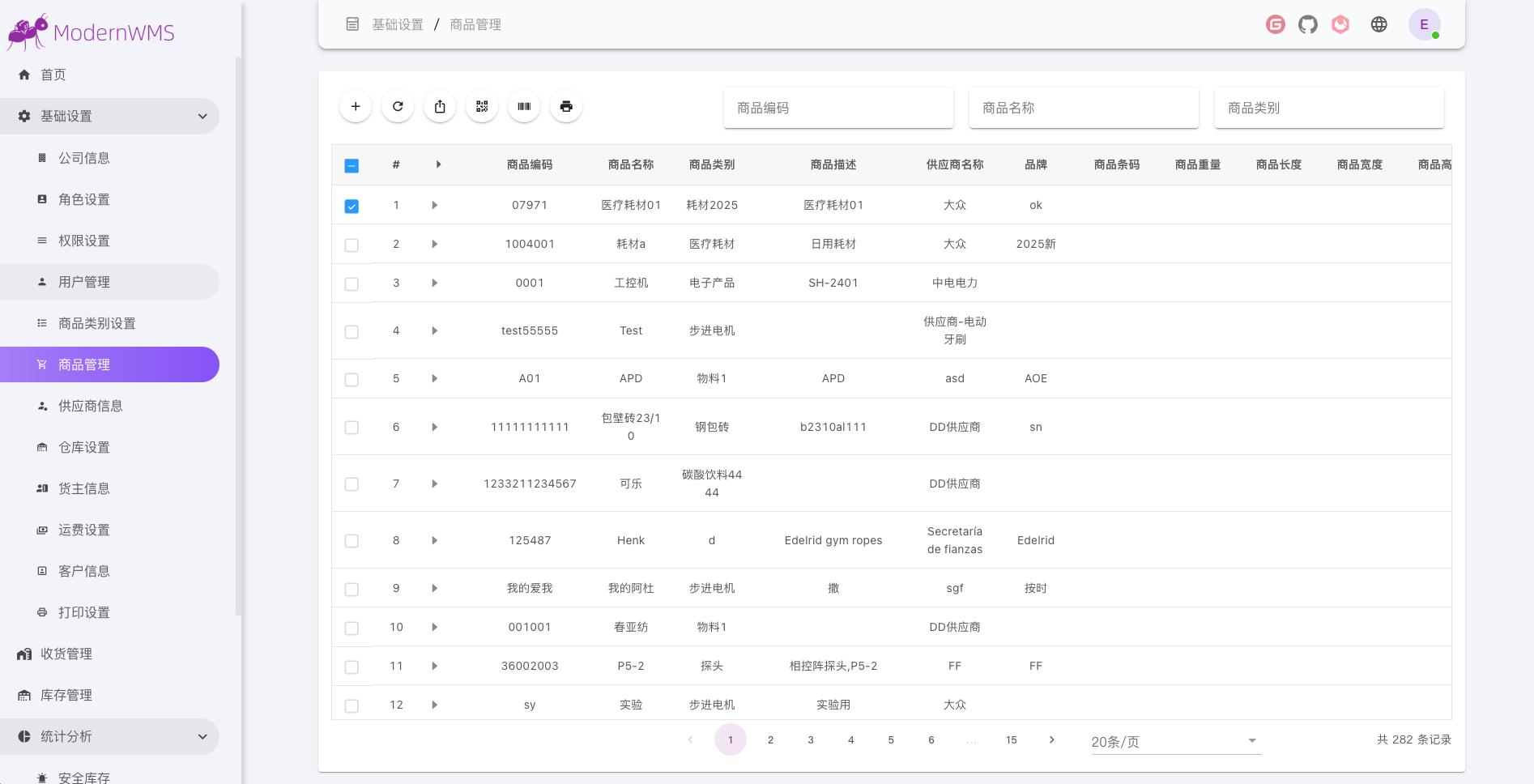
Task: Click the barcode icon in the toolbar
Action: click(x=524, y=106)
